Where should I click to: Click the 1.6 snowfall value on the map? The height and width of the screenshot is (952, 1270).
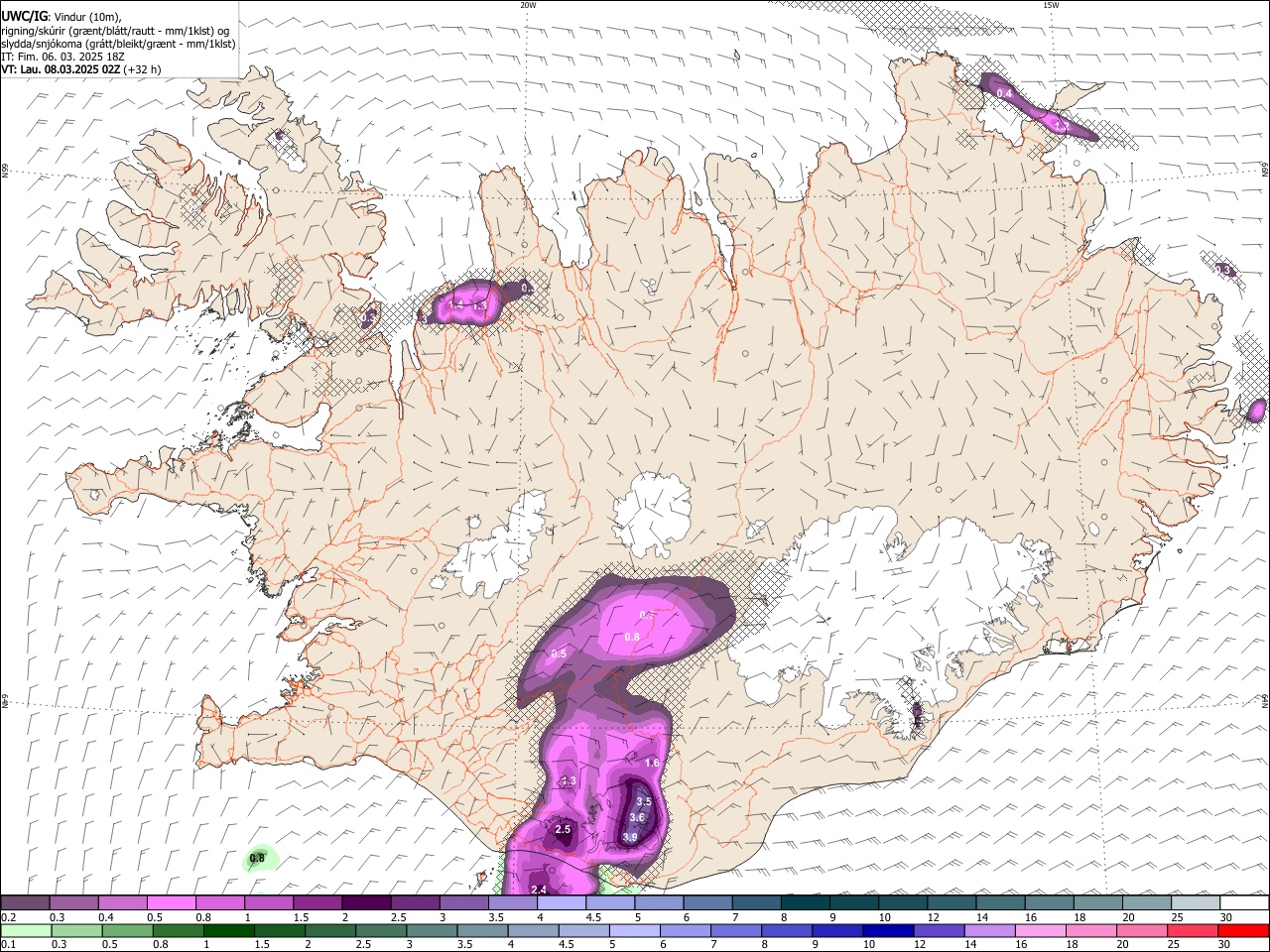pyautogui.click(x=652, y=763)
